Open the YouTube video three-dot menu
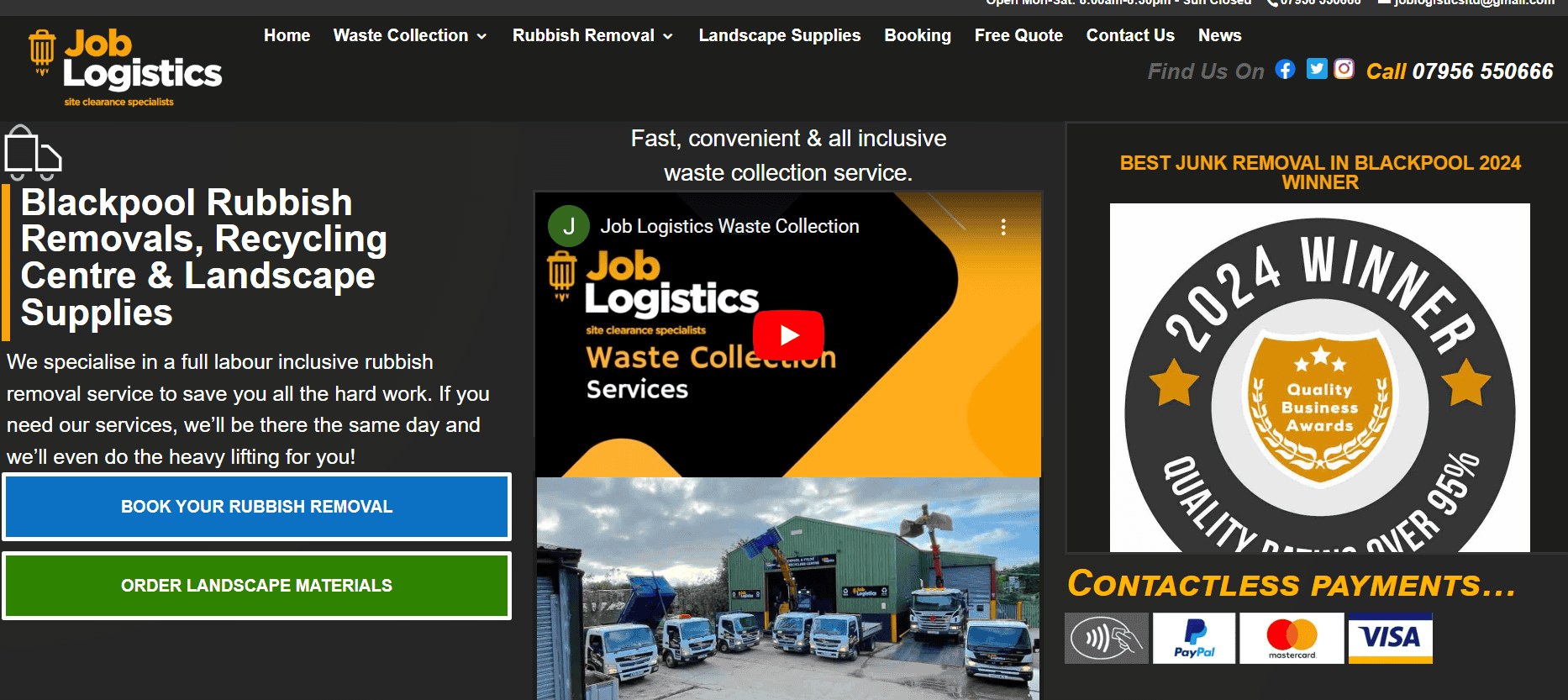 [x=1003, y=227]
